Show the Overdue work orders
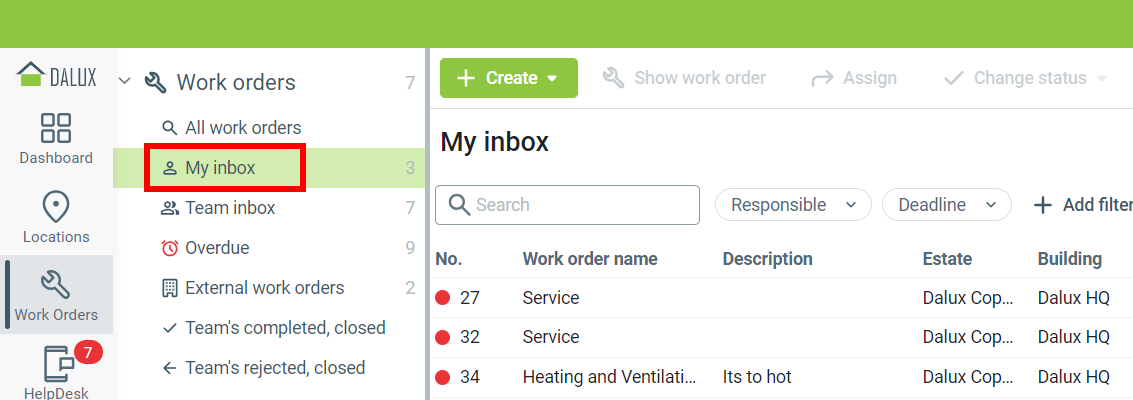 [x=216, y=248]
